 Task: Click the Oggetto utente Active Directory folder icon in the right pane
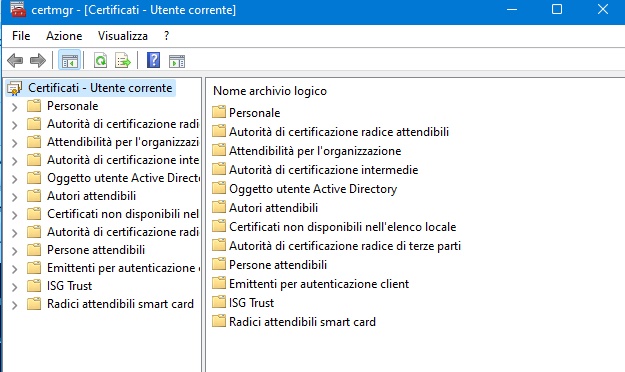coord(219,188)
